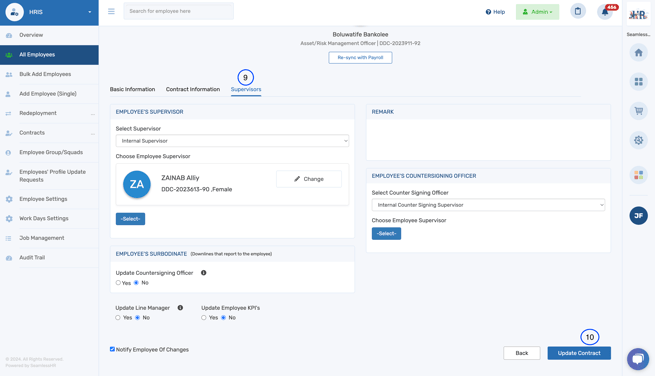The height and width of the screenshot is (376, 655).
Task: Open the JF user avatar
Action: click(x=638, y=216)
